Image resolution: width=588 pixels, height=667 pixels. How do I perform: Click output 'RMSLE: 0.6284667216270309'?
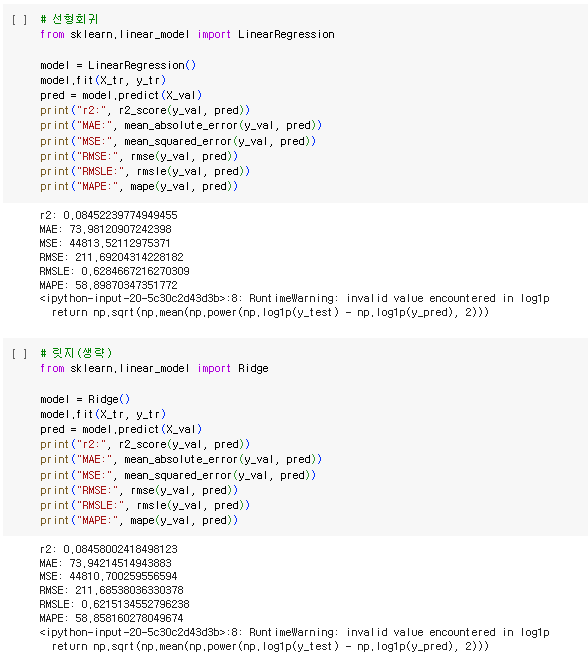pyautogui.click(x=114, y=271)
